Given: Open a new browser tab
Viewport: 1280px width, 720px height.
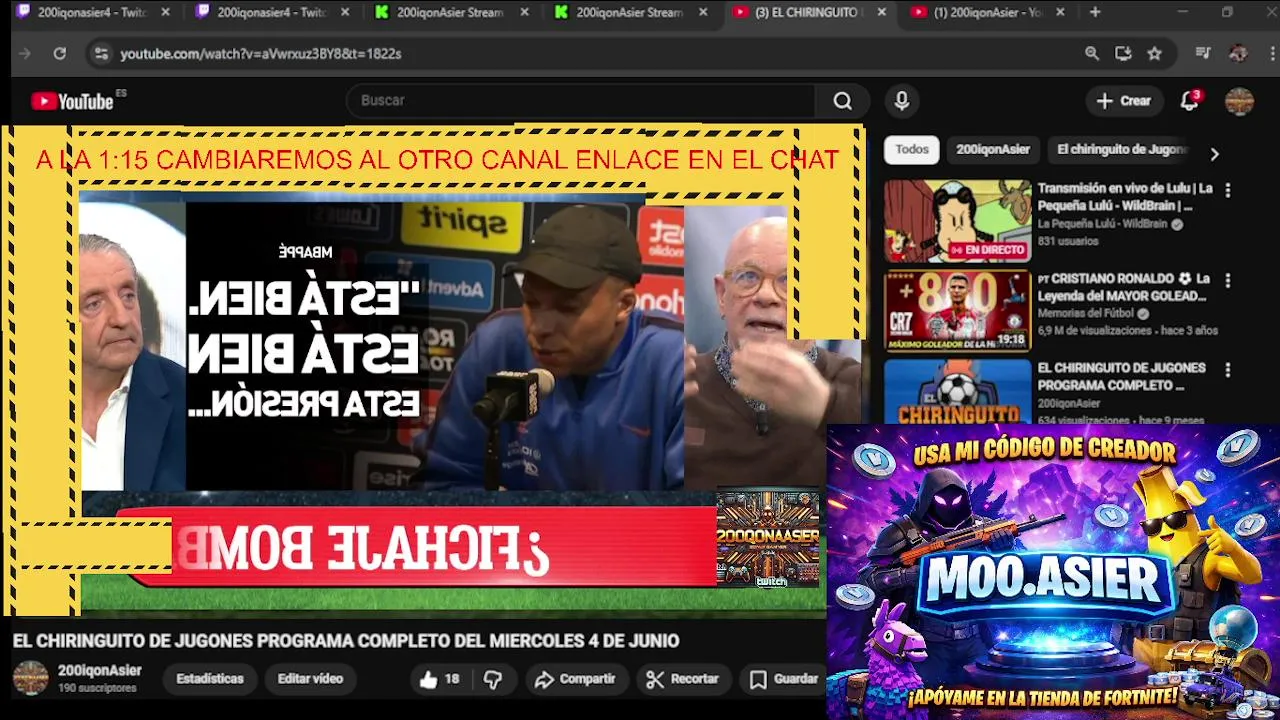Looking at the screenshot, I should [x=1095, y=12].
